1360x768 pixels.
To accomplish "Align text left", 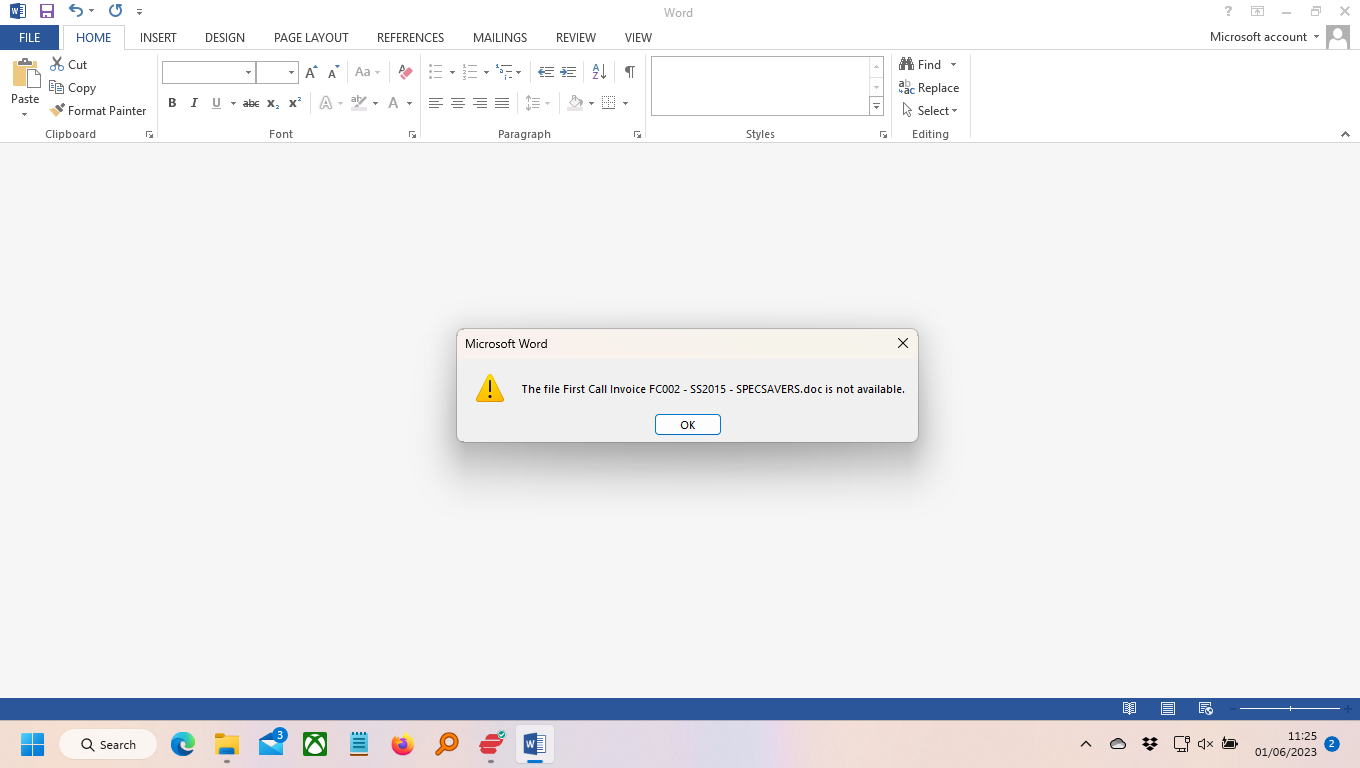I will (436, 103).
